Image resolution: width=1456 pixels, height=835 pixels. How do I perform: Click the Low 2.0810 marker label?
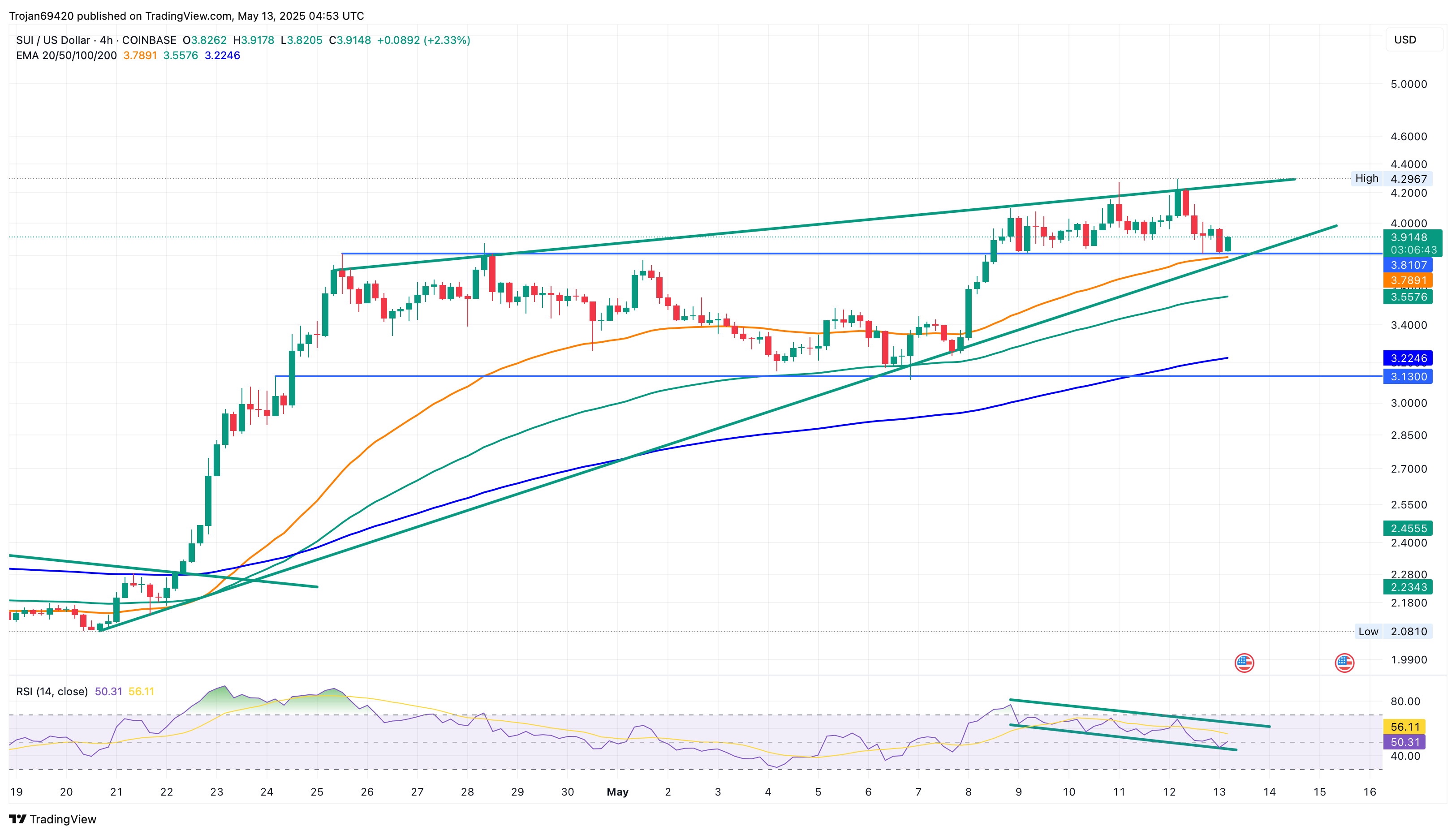point(1393,632)
